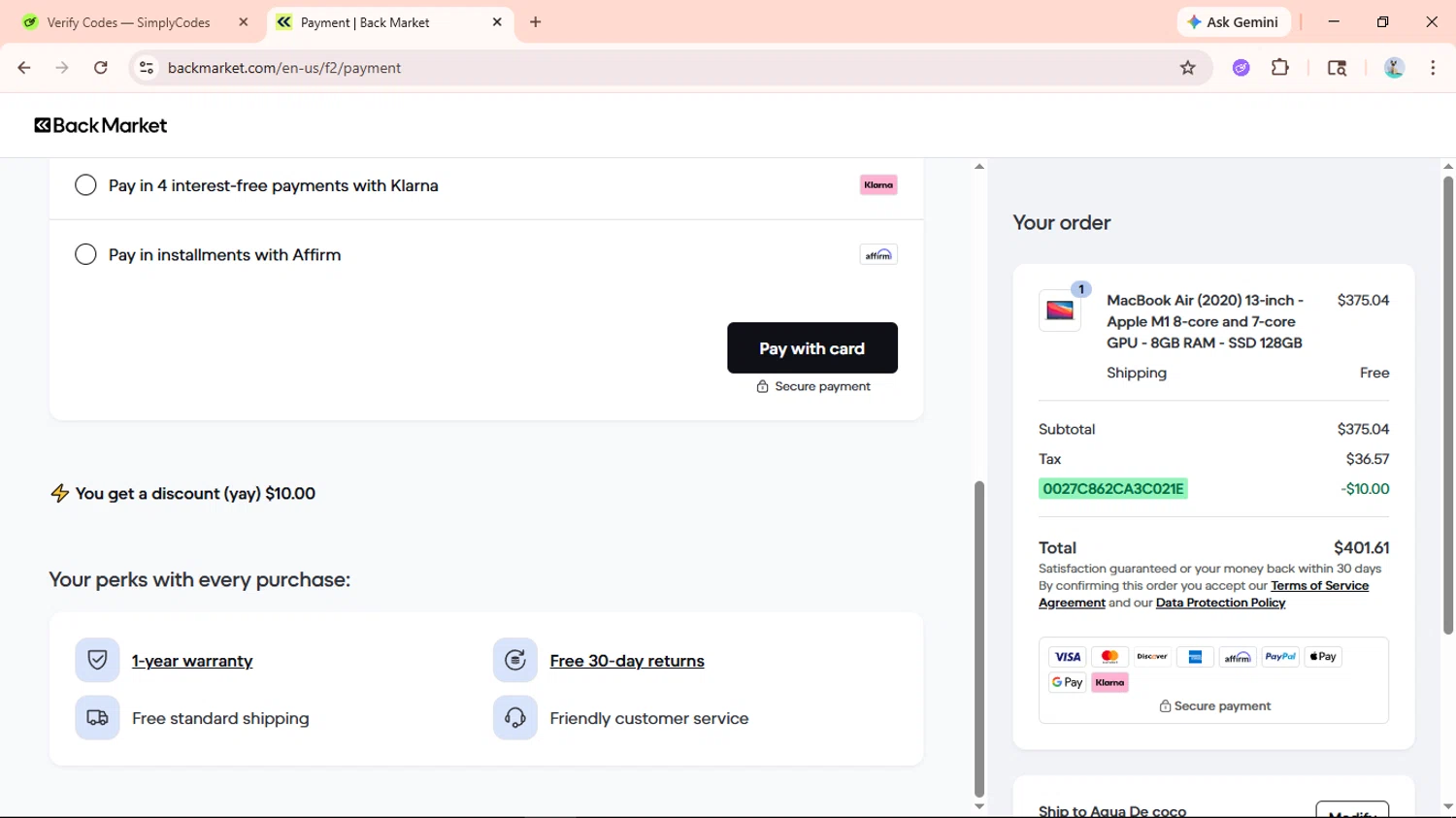Click the Google Pay icon
The image size is (1456, 818).
coord(1068,682)
